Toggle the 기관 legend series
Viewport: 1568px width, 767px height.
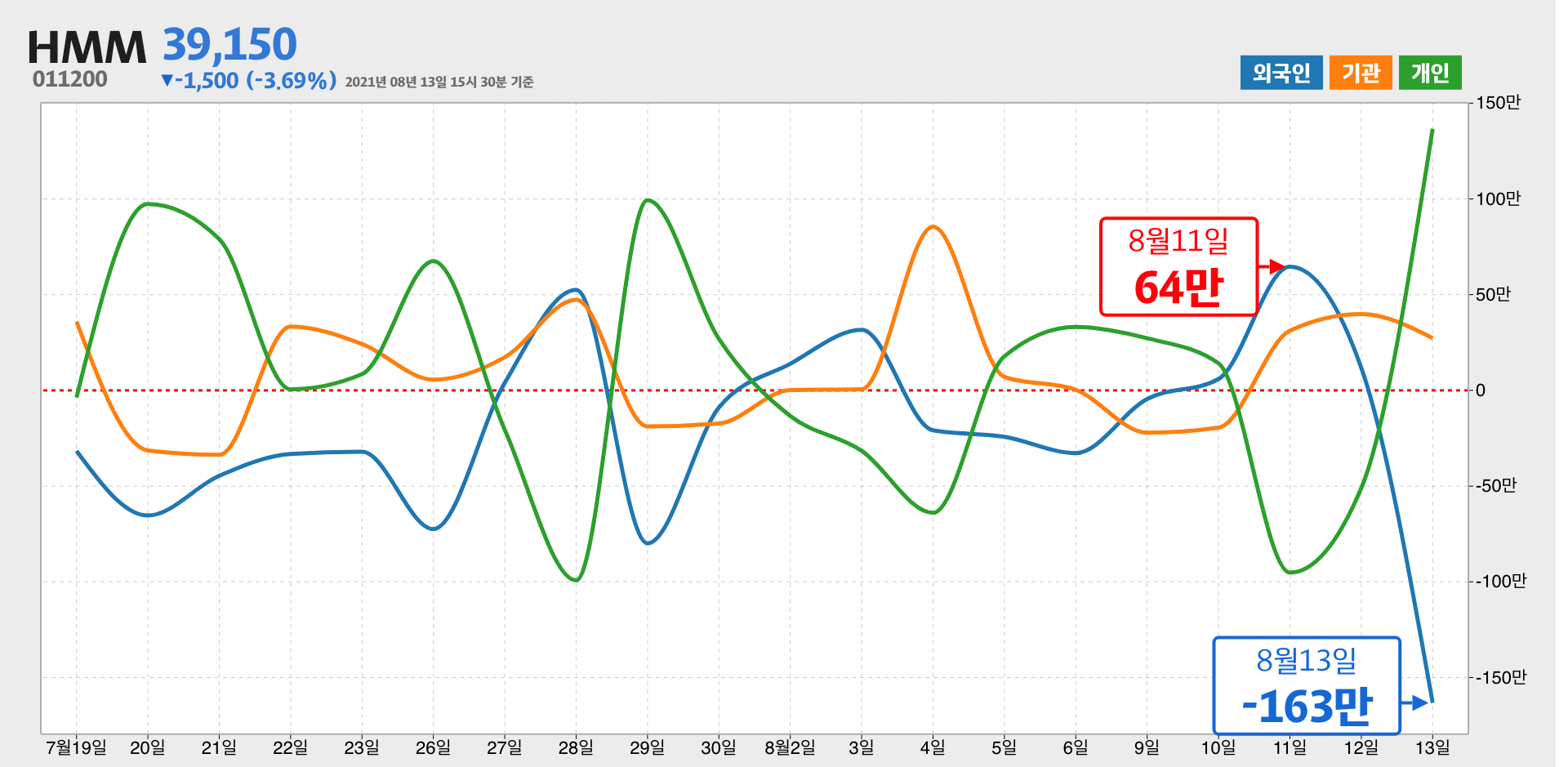tap(1361, 73)
